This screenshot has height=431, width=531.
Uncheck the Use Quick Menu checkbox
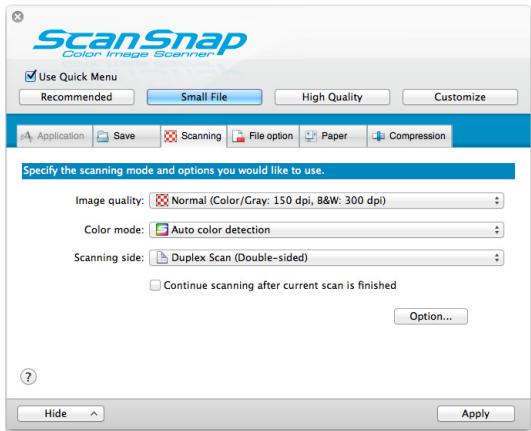coord(30,76)
